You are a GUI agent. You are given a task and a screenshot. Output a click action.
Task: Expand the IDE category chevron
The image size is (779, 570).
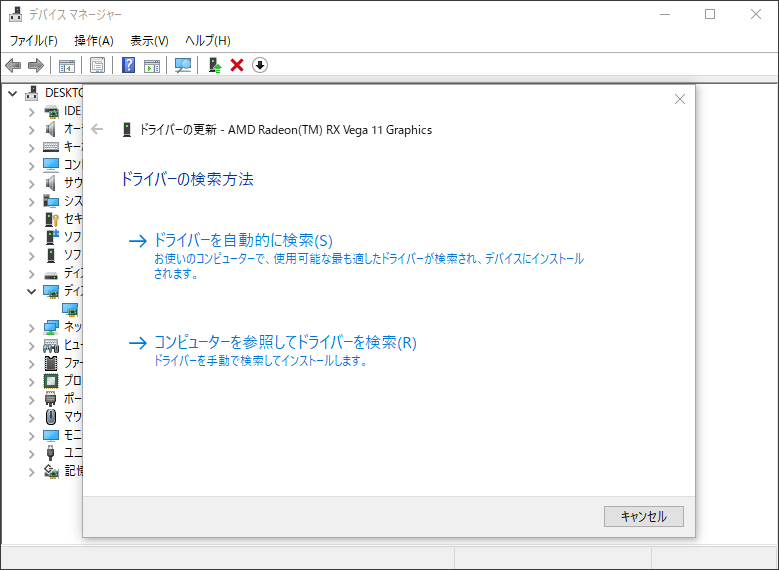(x=31, y=112)
